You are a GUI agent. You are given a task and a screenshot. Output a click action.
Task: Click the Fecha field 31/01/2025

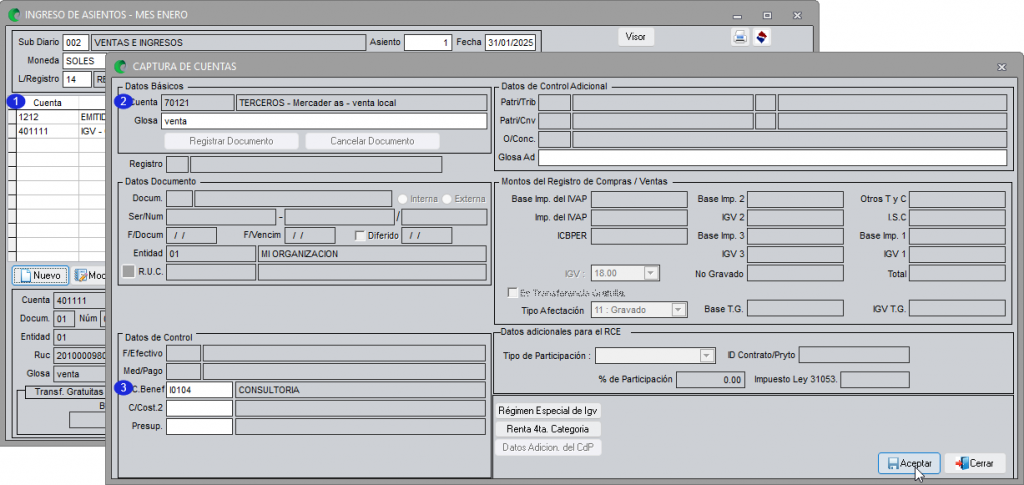[x=510, y=42]
